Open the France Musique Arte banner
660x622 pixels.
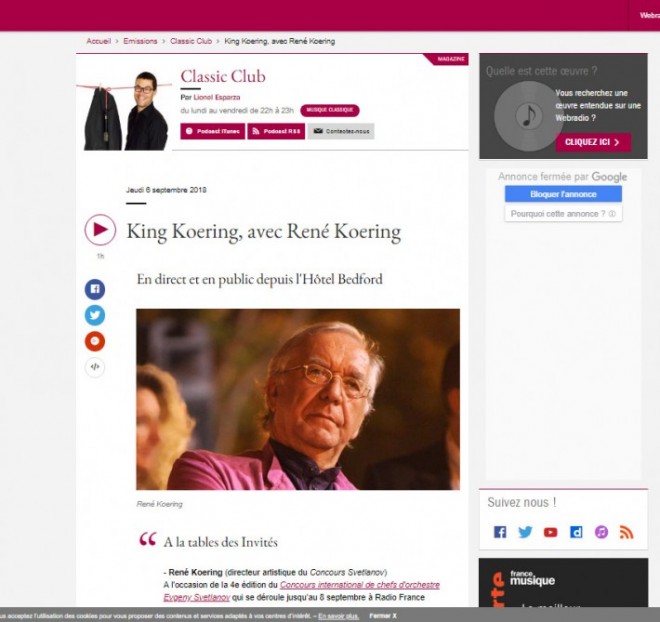coord(563,584)
